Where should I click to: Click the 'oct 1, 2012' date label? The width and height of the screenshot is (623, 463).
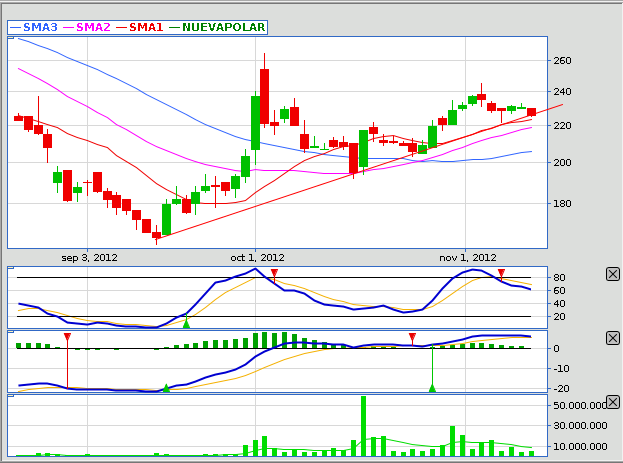coord(257,258)
